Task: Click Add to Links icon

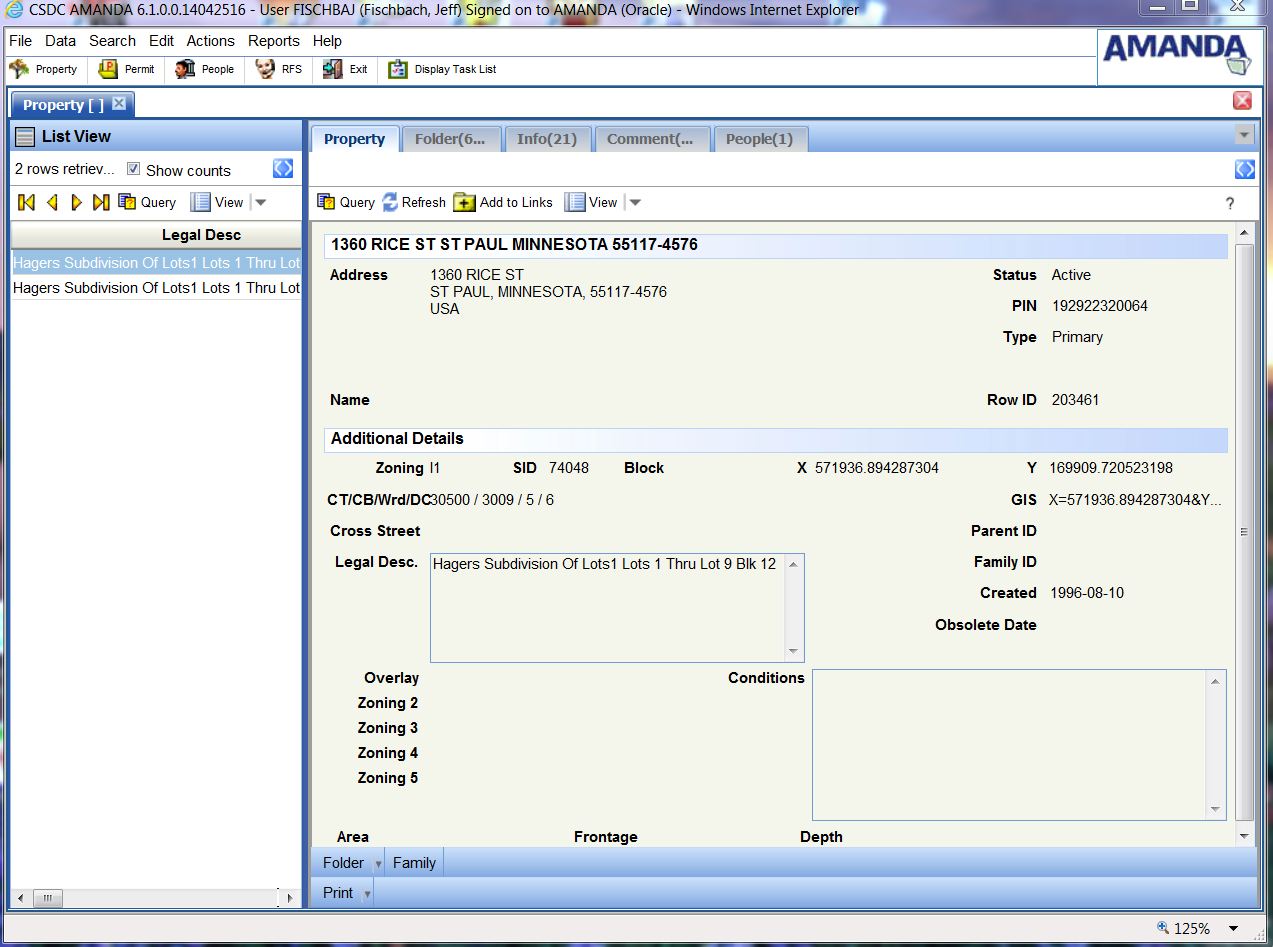Action: pos(464,202)
